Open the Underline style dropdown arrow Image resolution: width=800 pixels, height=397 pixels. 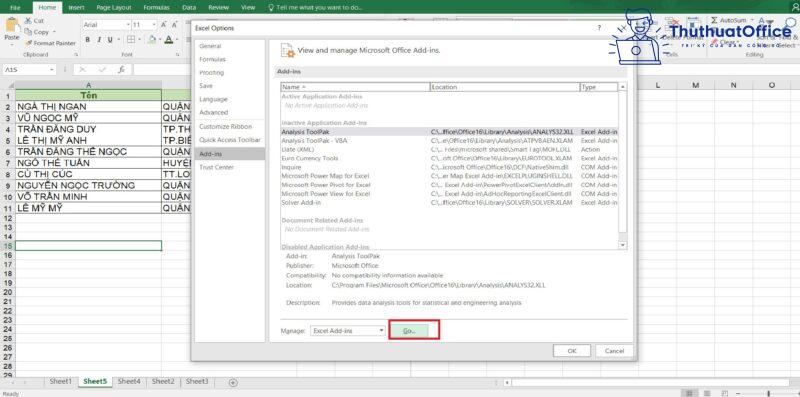point(120,40)
